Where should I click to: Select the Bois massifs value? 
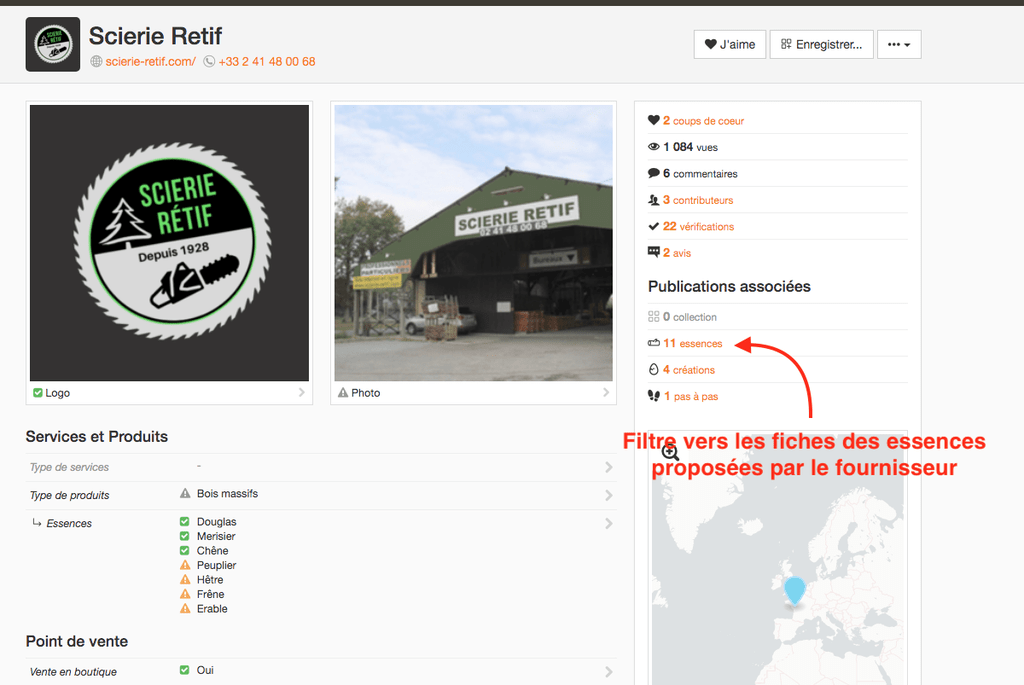point(227,494)
